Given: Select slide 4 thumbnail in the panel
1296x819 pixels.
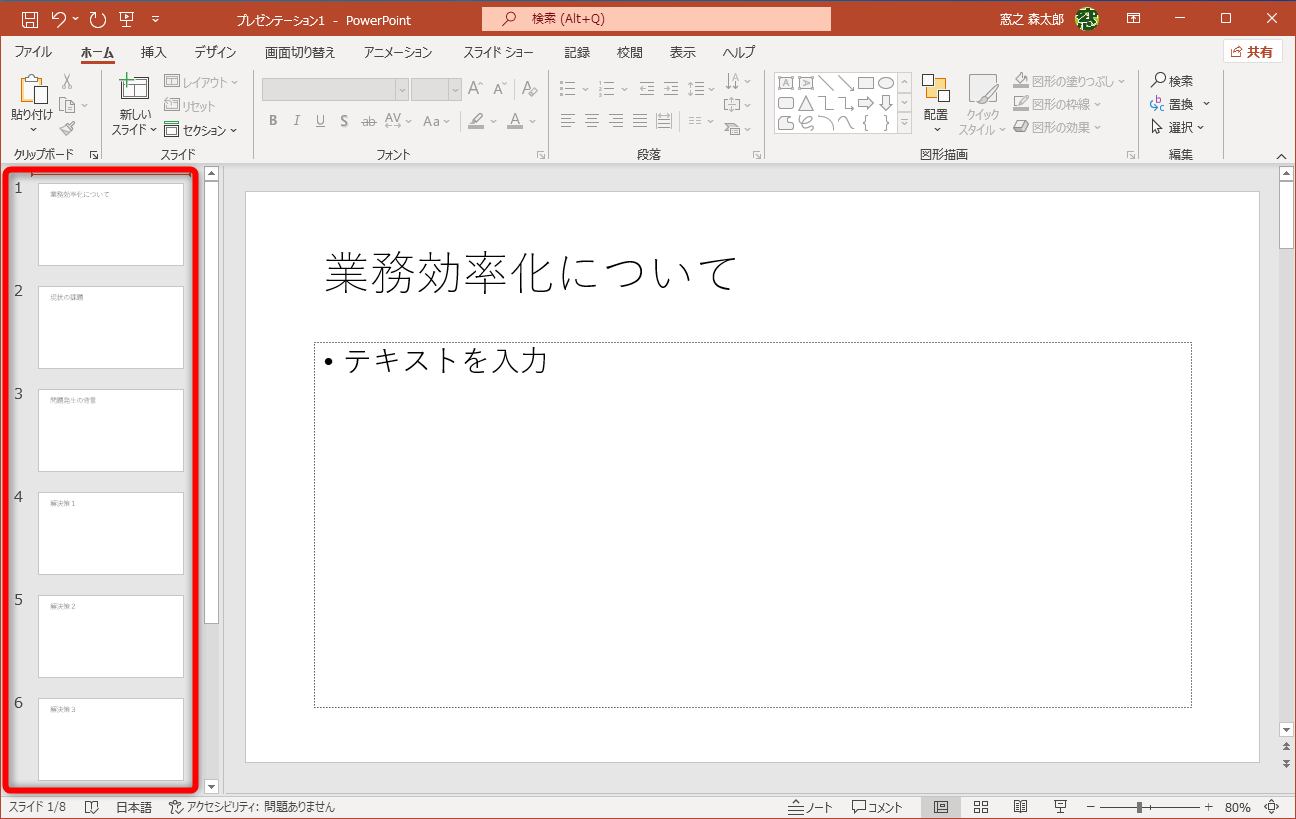Looking at the screenshot, I should (110, 533).
